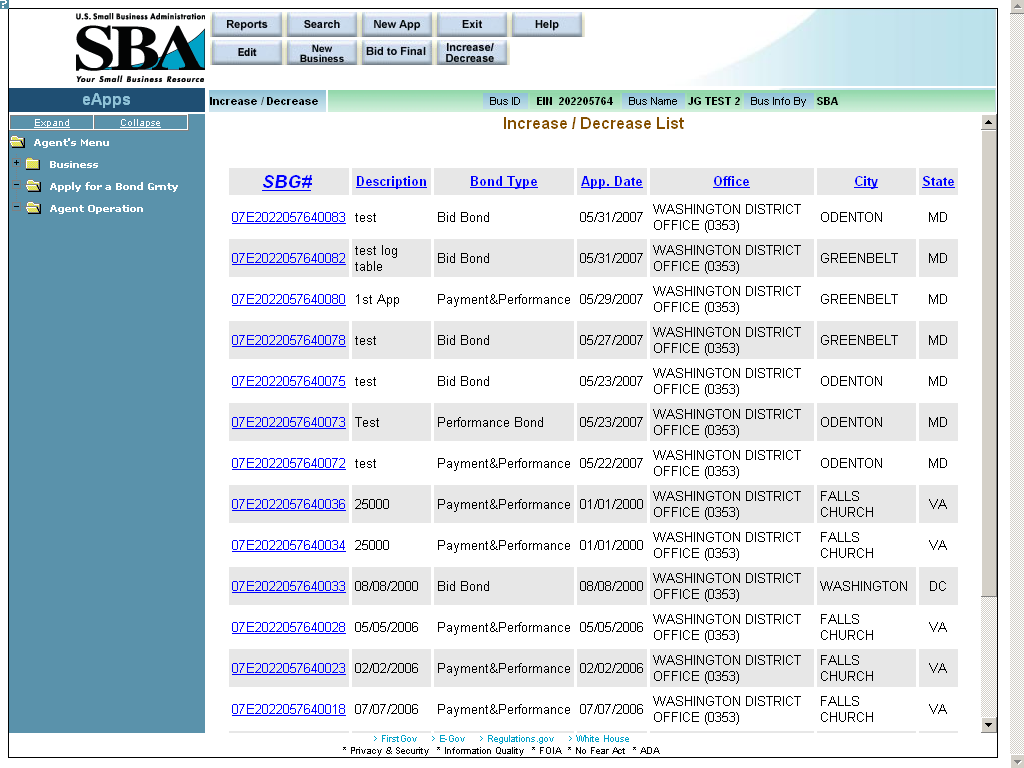Viewport: 1024px width, 768px height.
Task: Open the ADA footer link
Action: click(x=650, y=751)
